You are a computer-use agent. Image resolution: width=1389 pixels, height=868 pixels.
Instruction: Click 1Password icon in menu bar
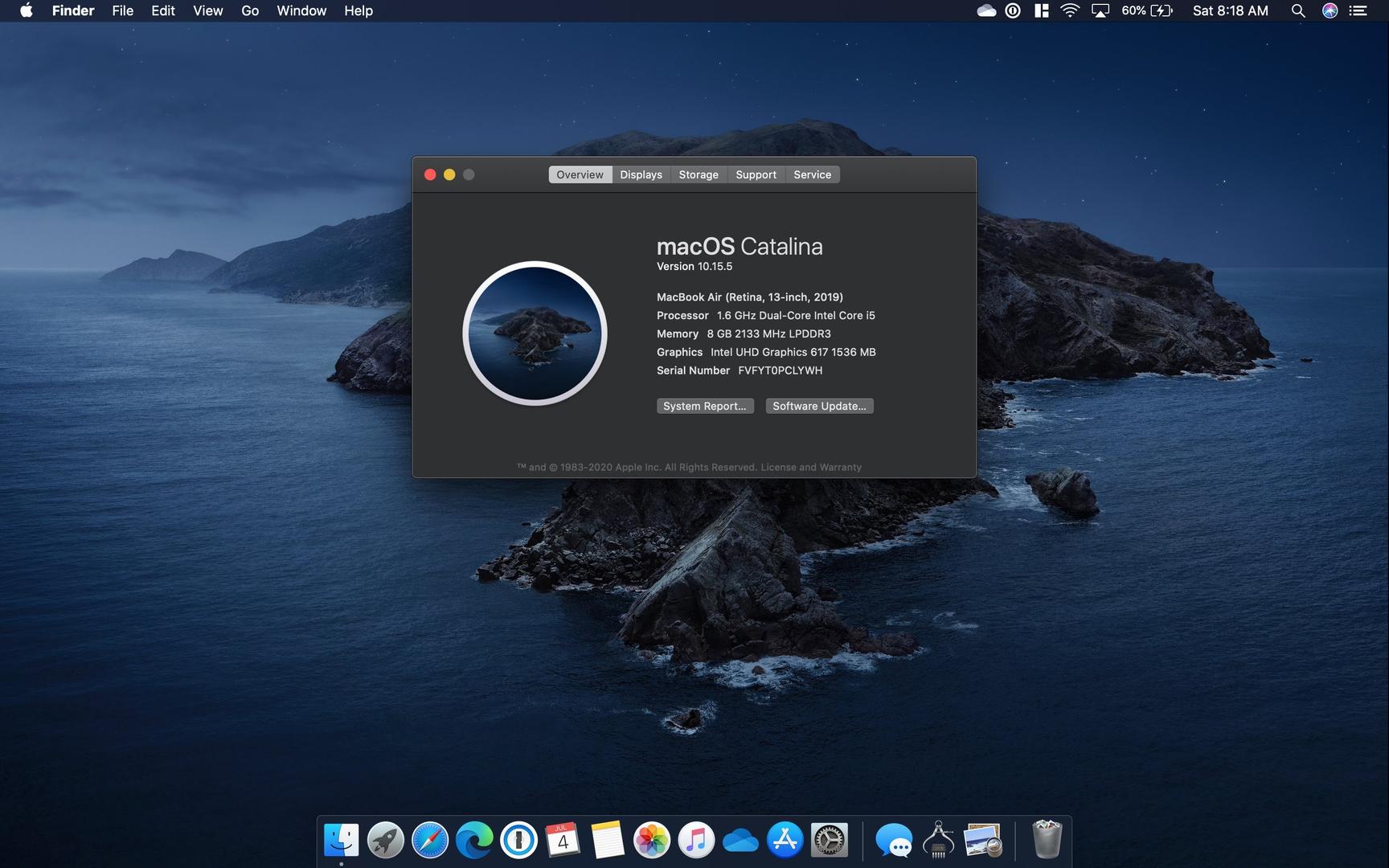1013,10
